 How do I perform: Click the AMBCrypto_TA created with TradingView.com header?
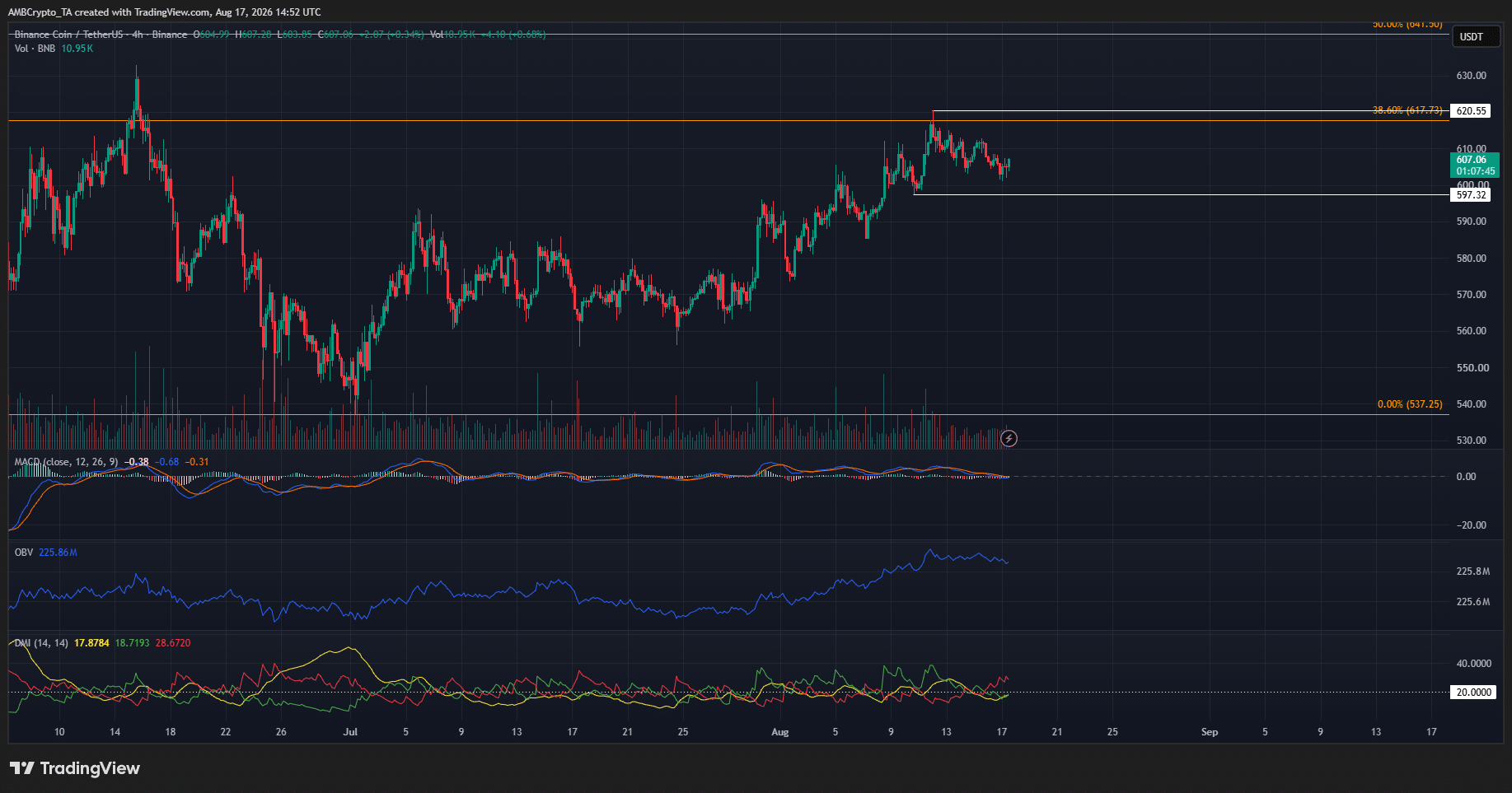click(165, 12)
